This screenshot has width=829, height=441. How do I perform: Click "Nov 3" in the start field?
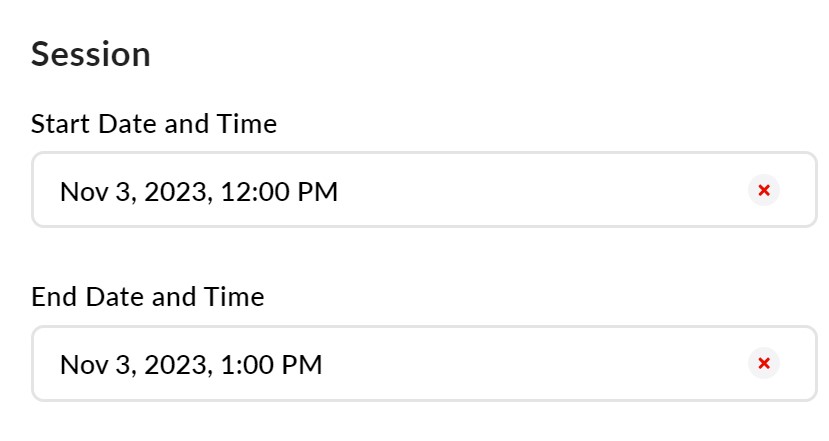click(95, 191)
